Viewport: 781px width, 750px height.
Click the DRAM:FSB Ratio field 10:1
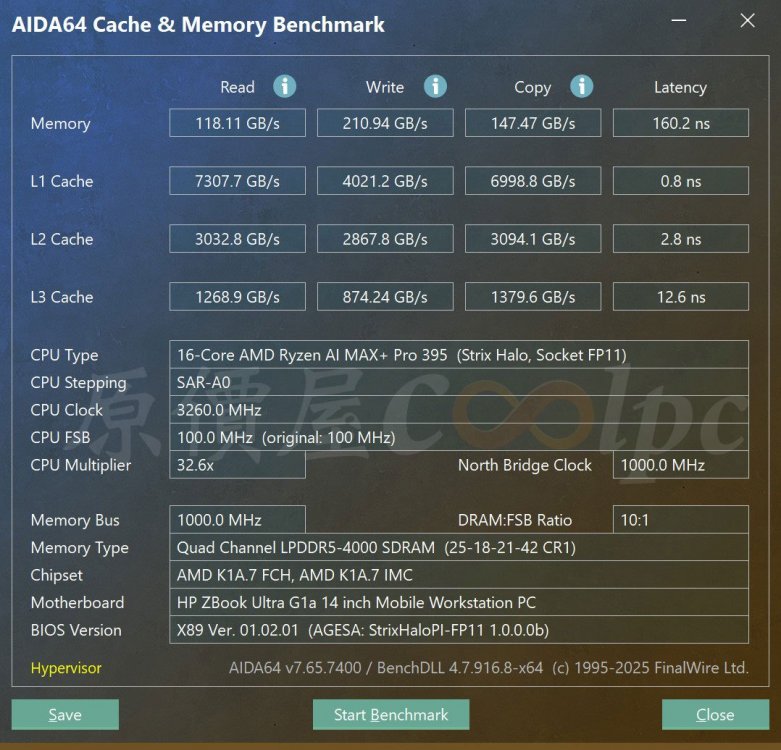pos(681,520)
